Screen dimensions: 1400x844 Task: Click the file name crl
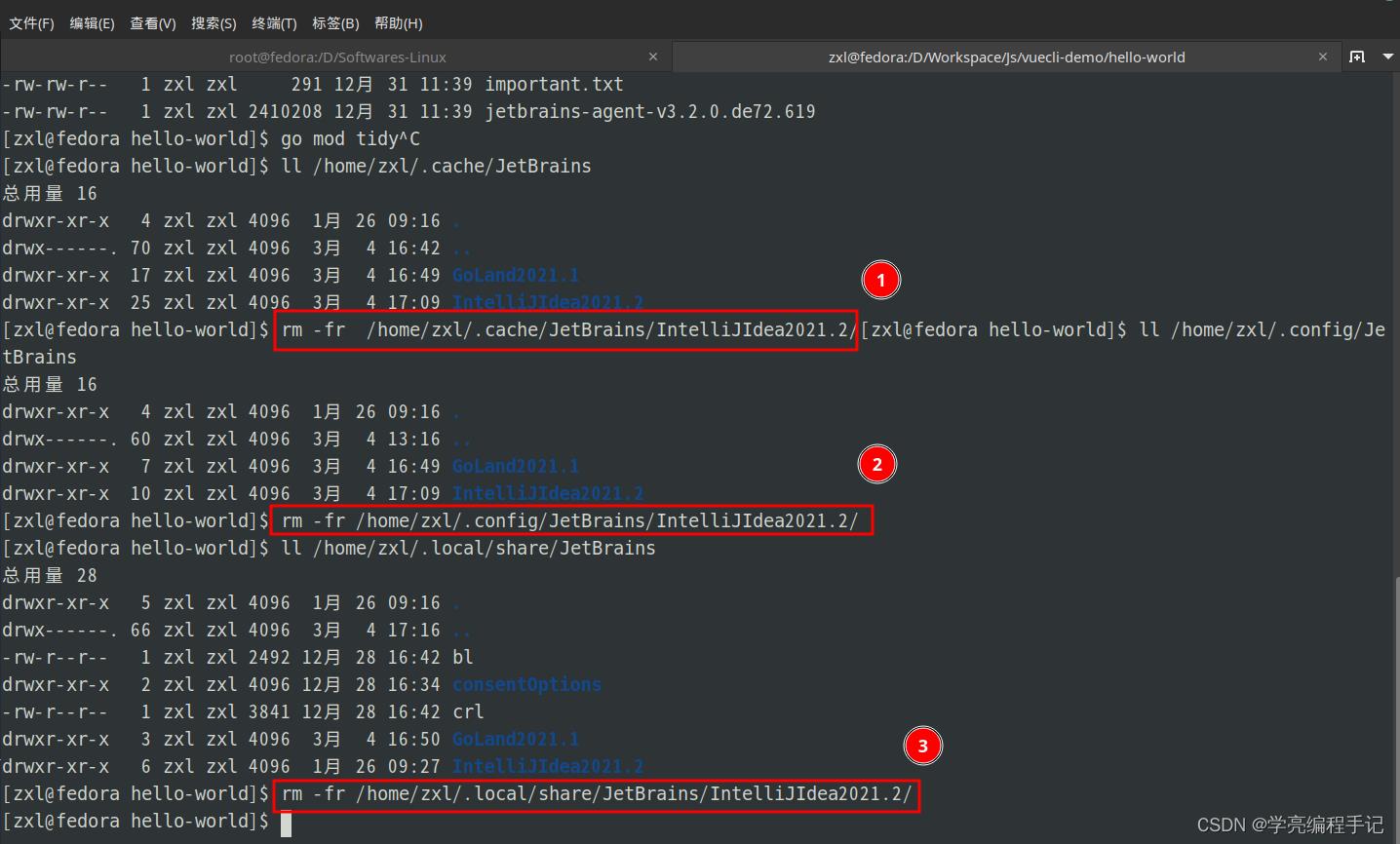(x=468, y=712)
